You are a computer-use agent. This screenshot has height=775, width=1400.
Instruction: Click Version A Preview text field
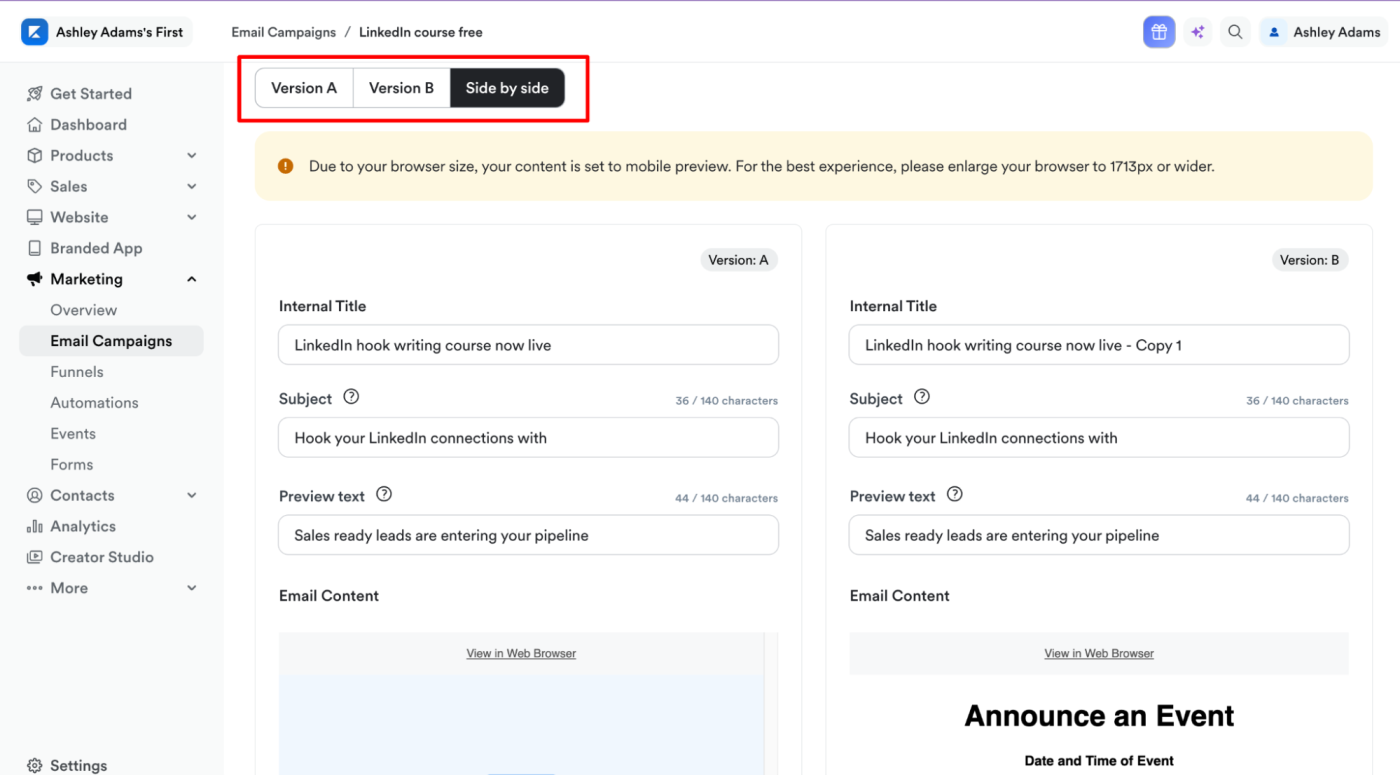pos(528,535)
